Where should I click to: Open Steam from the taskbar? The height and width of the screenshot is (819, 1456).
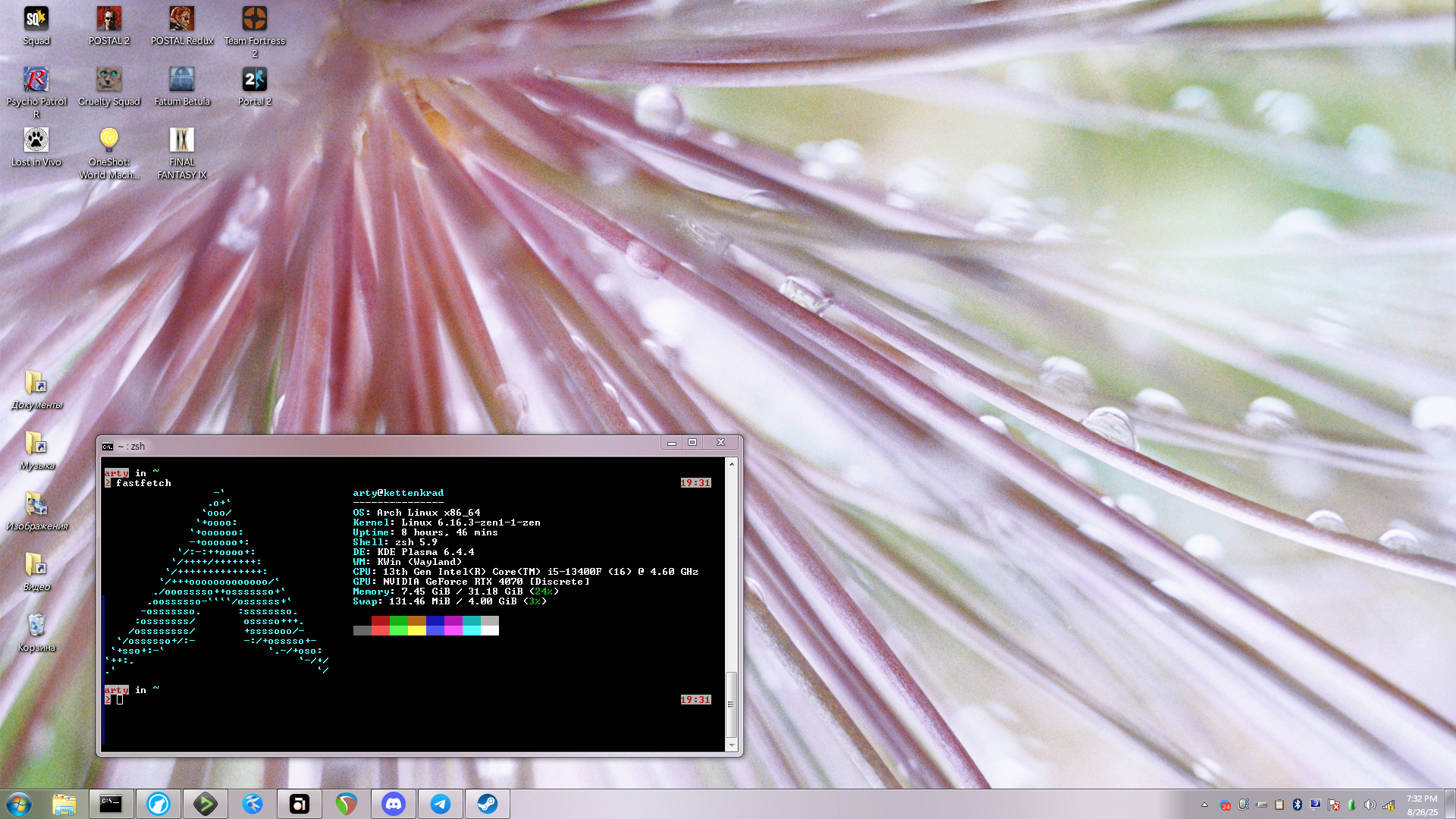487,804
